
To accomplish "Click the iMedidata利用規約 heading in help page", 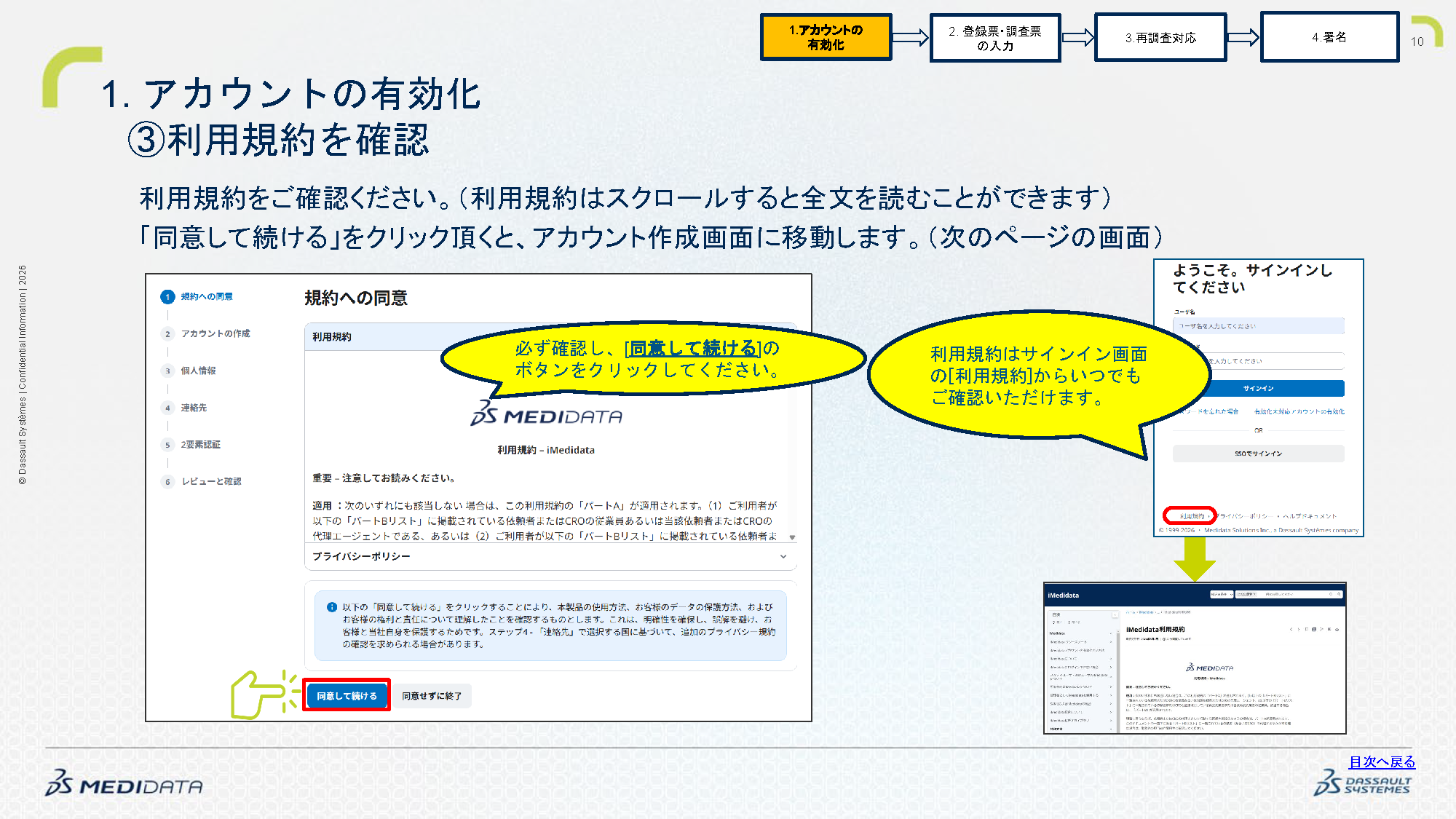I will [1155, 629].
